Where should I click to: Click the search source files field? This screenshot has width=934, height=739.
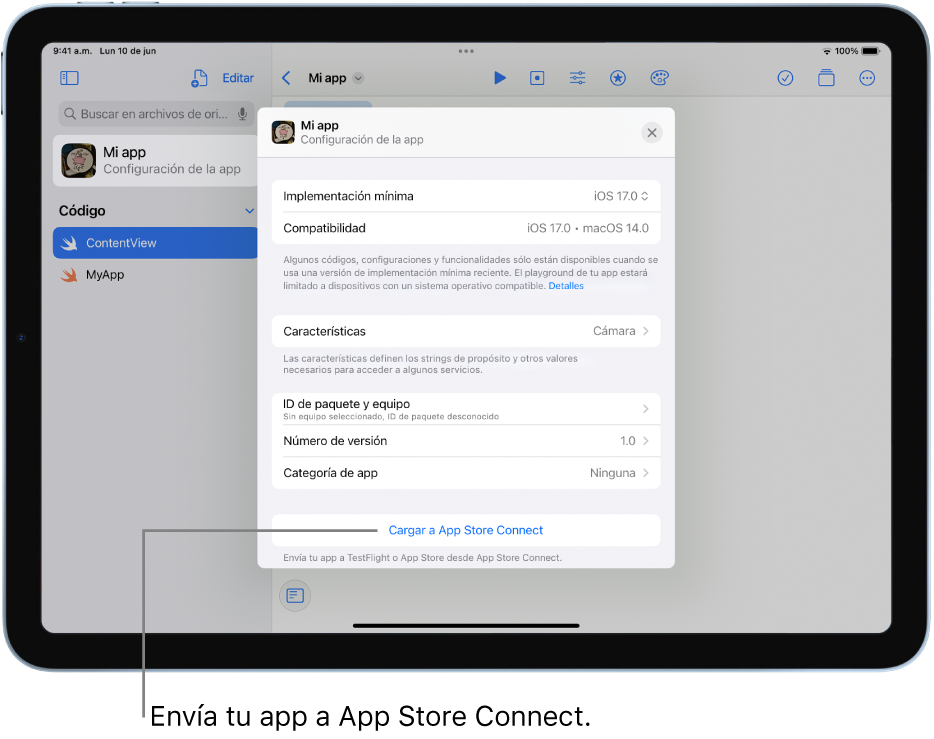156,114
